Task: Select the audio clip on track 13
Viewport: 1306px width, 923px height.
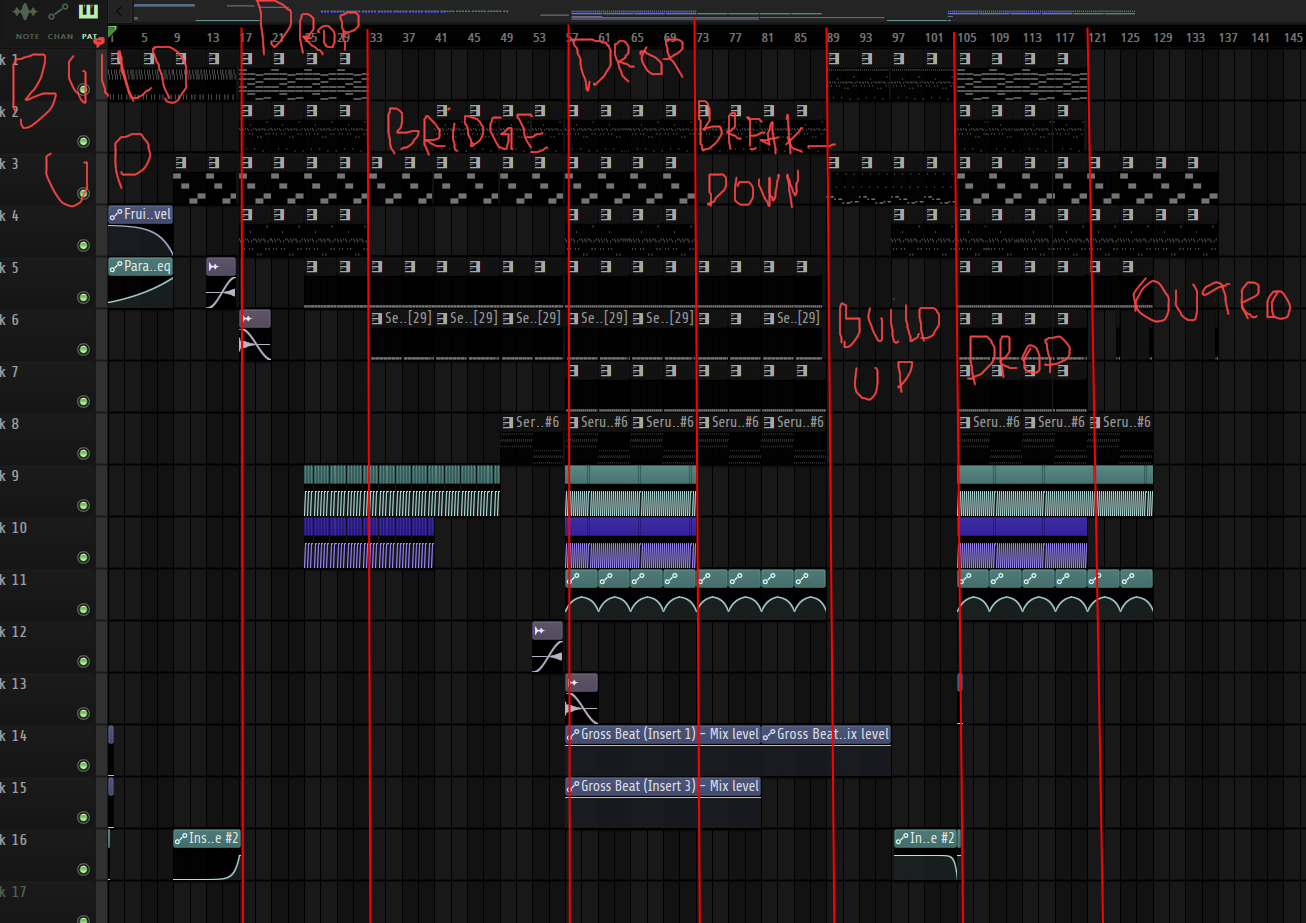Action: 581,700
